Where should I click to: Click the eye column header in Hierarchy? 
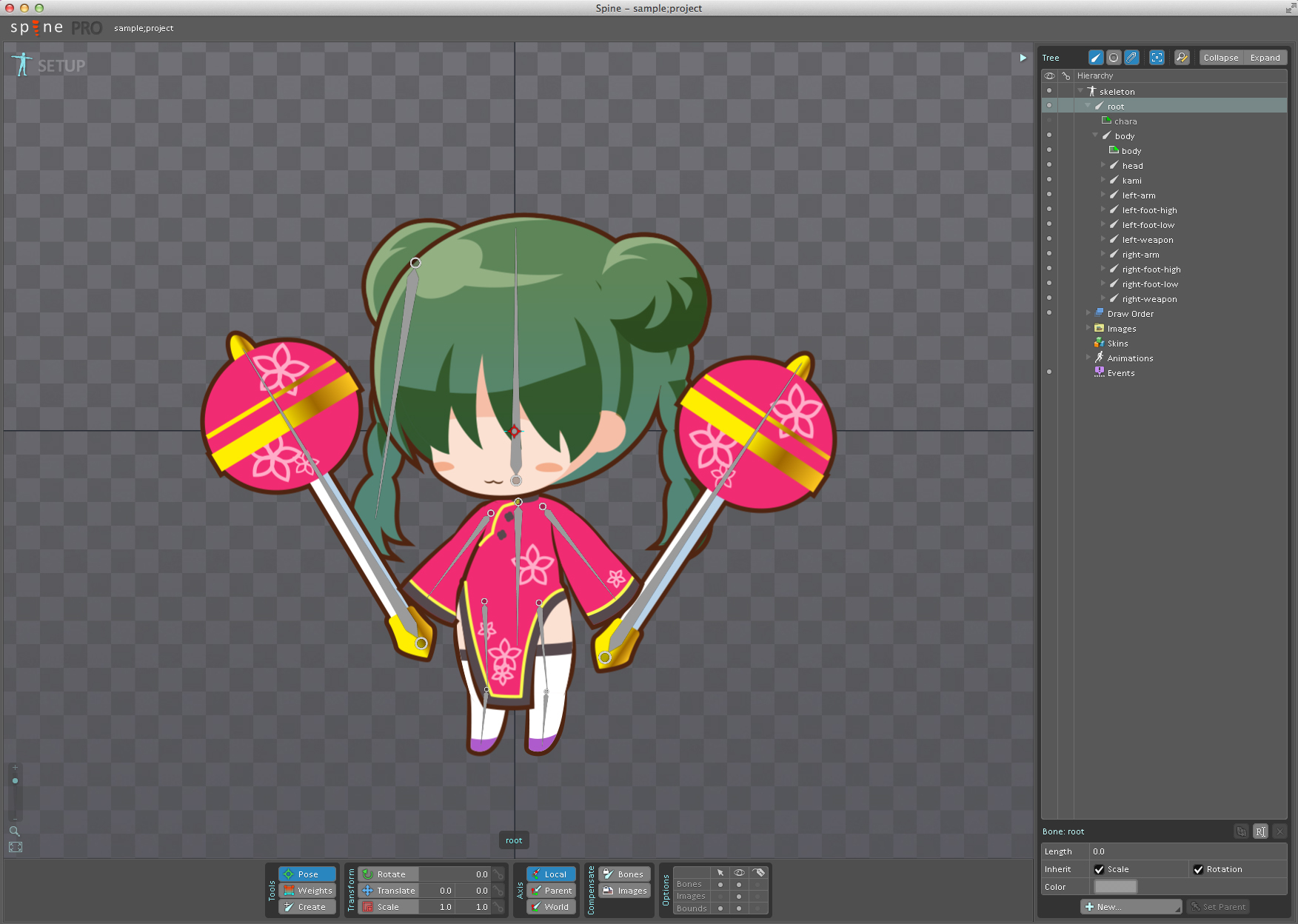(1049, 76)
